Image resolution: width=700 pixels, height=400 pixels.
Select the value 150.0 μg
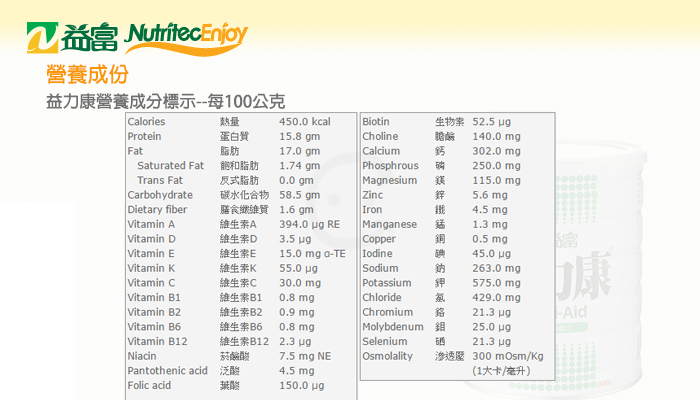point(302,385)
